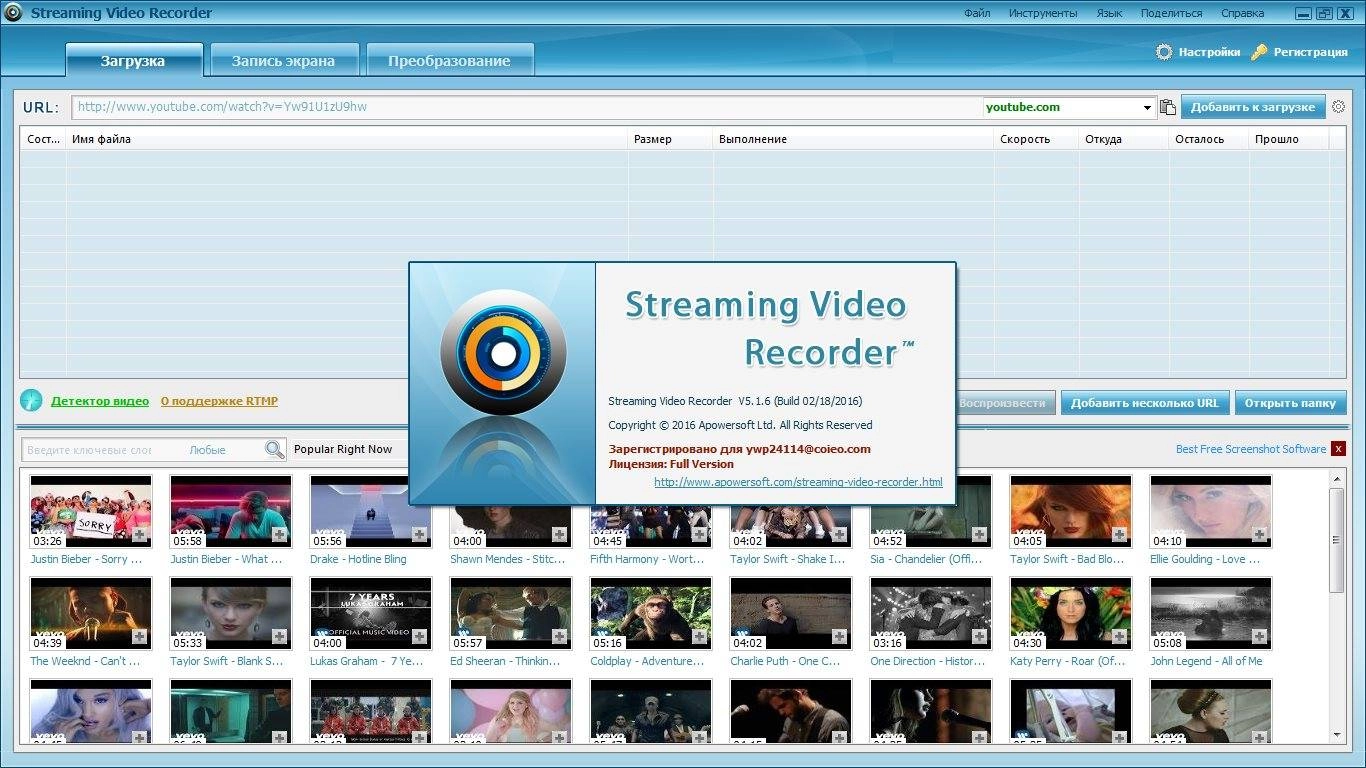The height and width of the screenshot is (768, 1366).
Task: Click the paste URL clipboard icon
Action: coord(1167,107)
